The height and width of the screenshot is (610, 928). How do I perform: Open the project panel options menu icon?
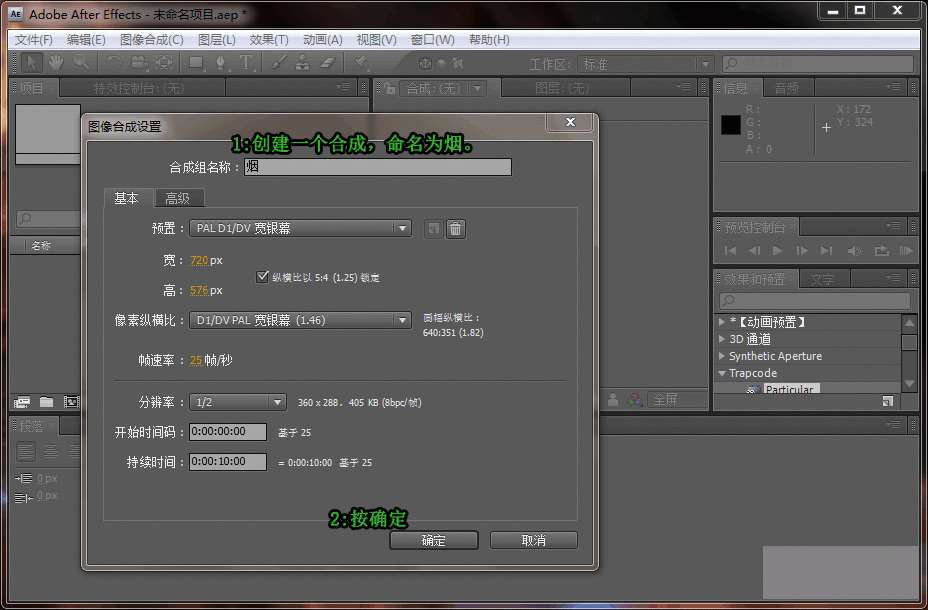[x=344, y=87]
